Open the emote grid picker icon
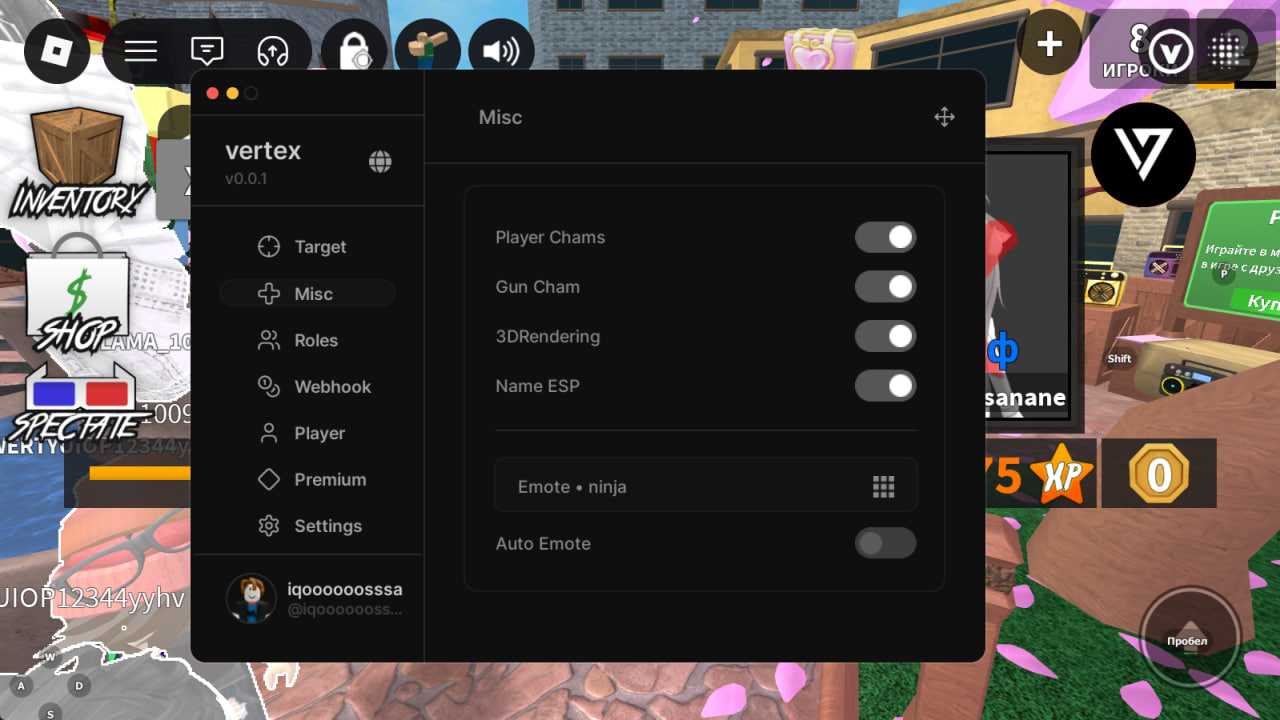The image size is (1280, 720). 883,487
